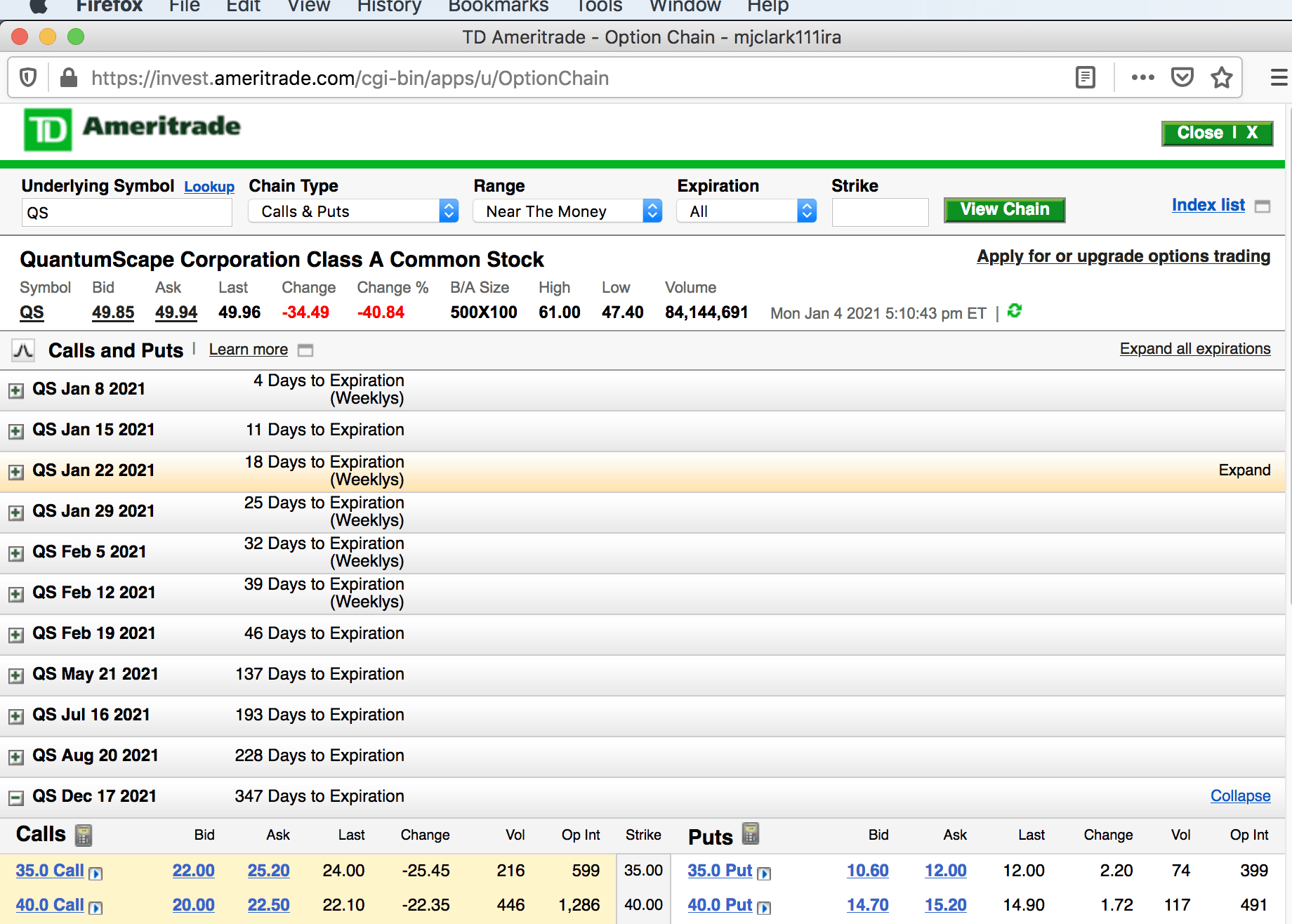Expand the QS Aug 20 2021 expiration
Screen dimensions: 1292x924
(x=15, y=757)
